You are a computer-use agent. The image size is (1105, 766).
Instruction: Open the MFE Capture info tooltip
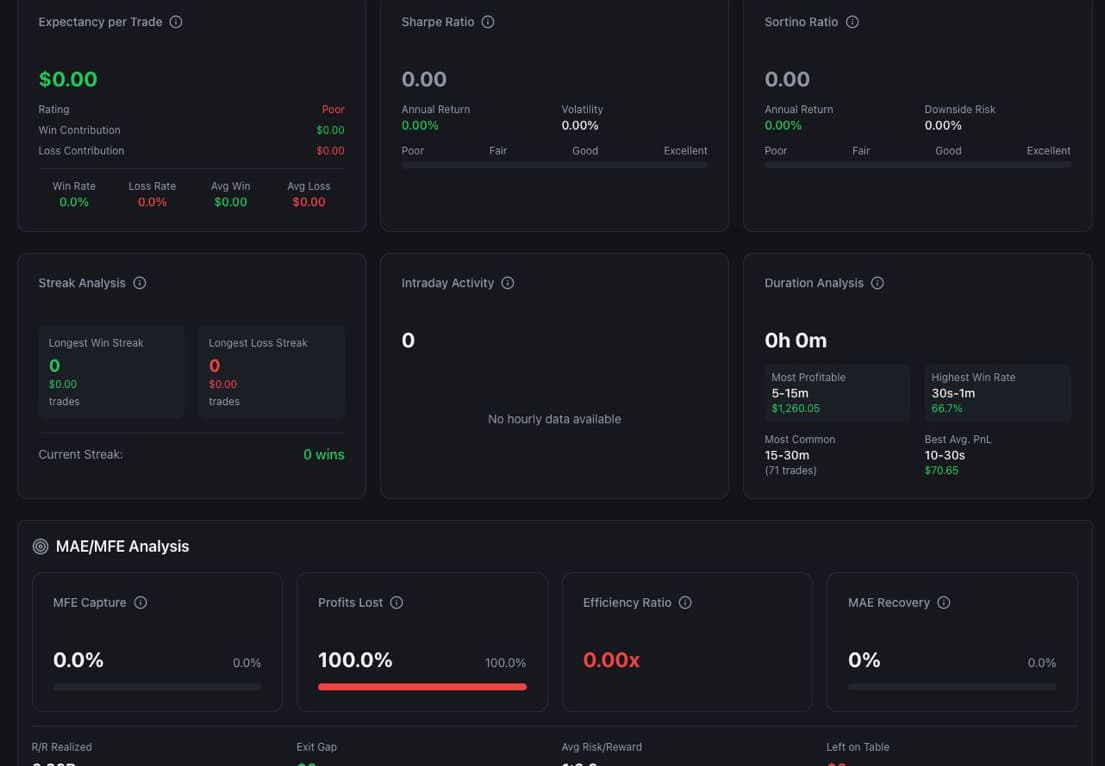[138, 602]
